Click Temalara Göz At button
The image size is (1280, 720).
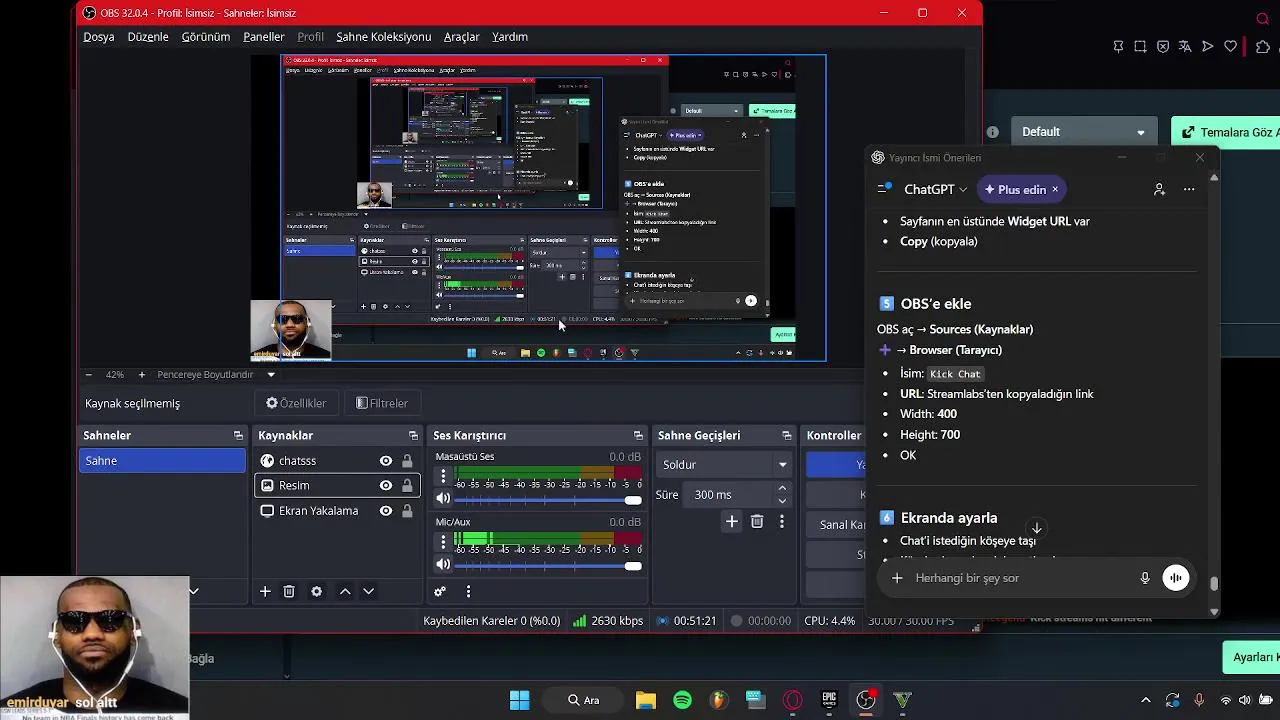click(1226, 132)
